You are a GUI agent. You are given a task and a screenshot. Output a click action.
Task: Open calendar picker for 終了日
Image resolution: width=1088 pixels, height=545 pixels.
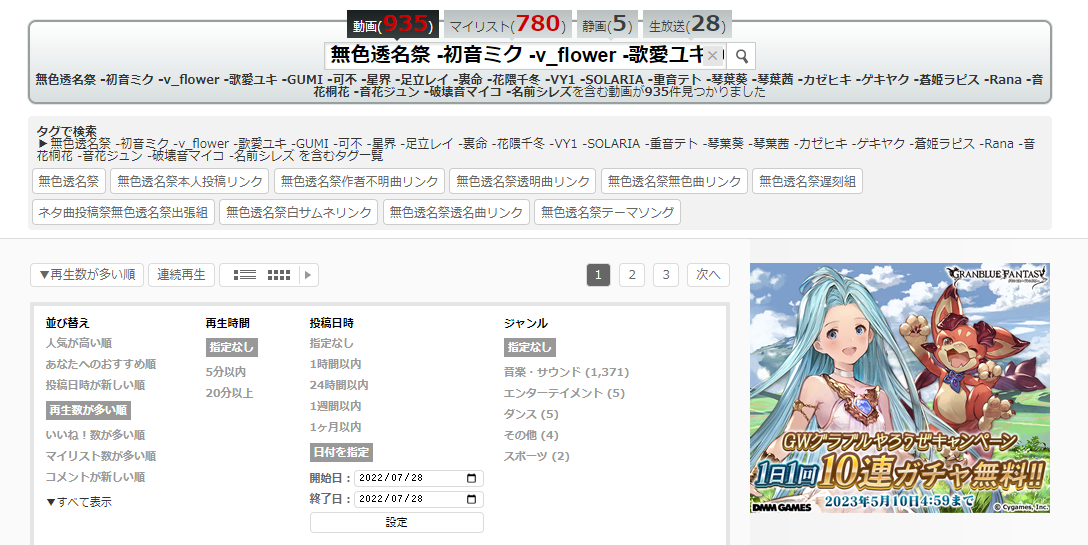[471, 499]
